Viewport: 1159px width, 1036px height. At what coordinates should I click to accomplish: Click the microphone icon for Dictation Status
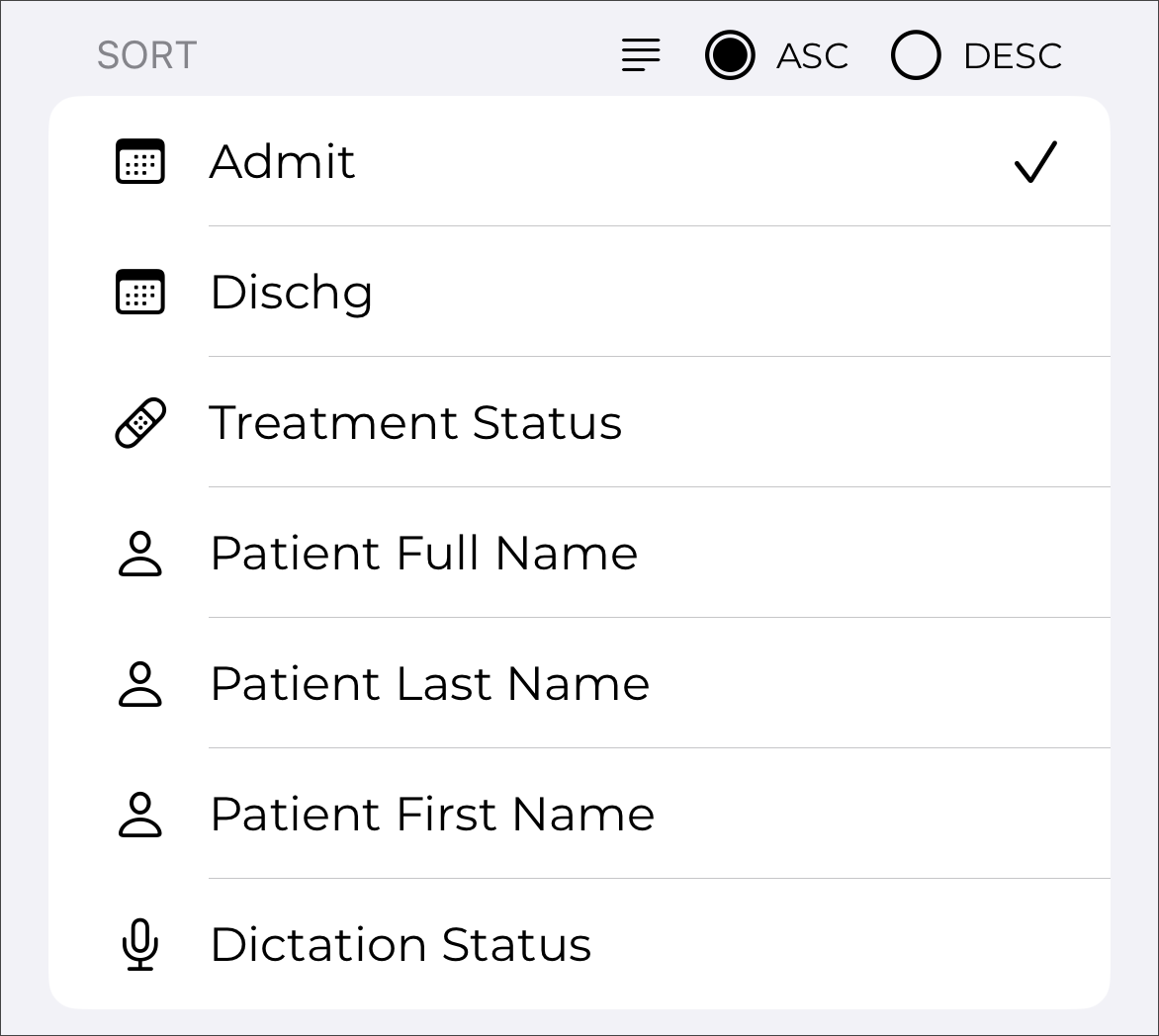(140, 945)
